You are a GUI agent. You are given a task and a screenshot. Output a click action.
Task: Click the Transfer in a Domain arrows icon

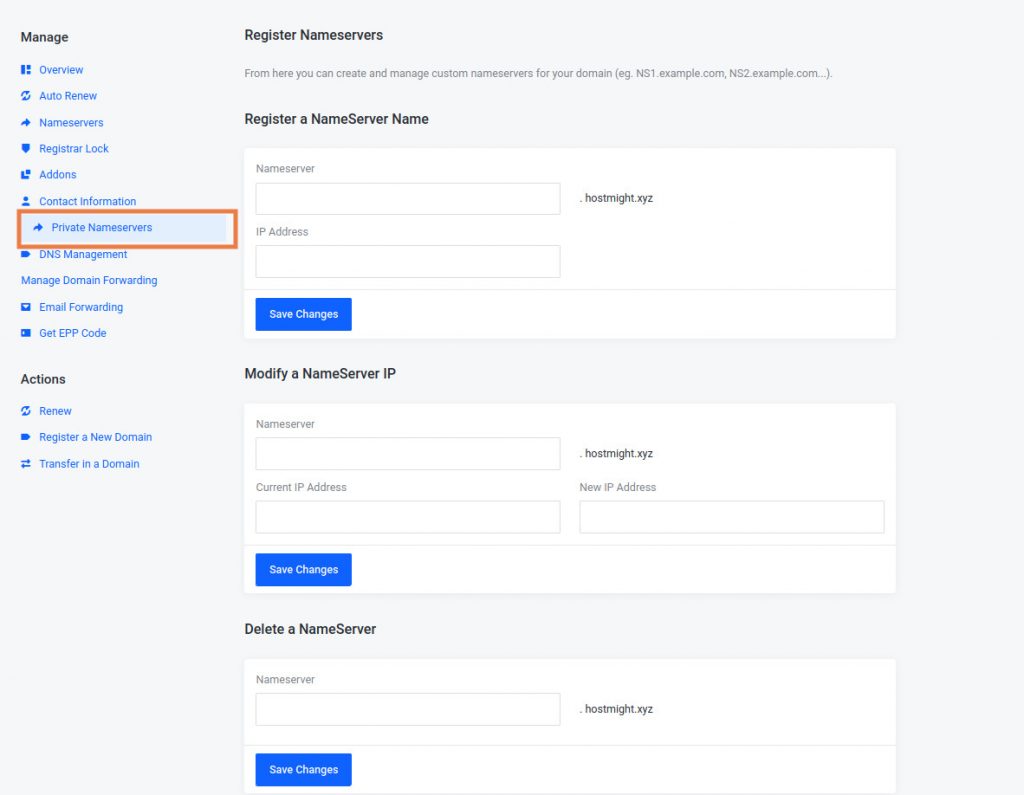click(x=25, y=464)
